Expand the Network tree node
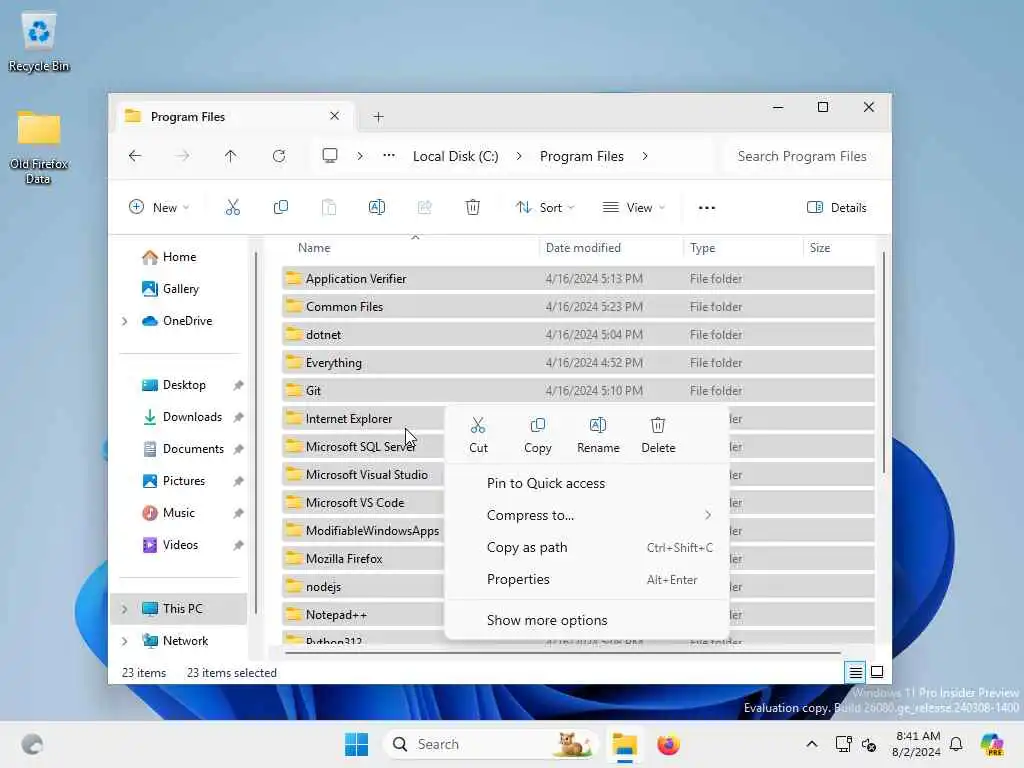Screen dimensions: 1024x768 pyautogui.click(x=124, y=641)
